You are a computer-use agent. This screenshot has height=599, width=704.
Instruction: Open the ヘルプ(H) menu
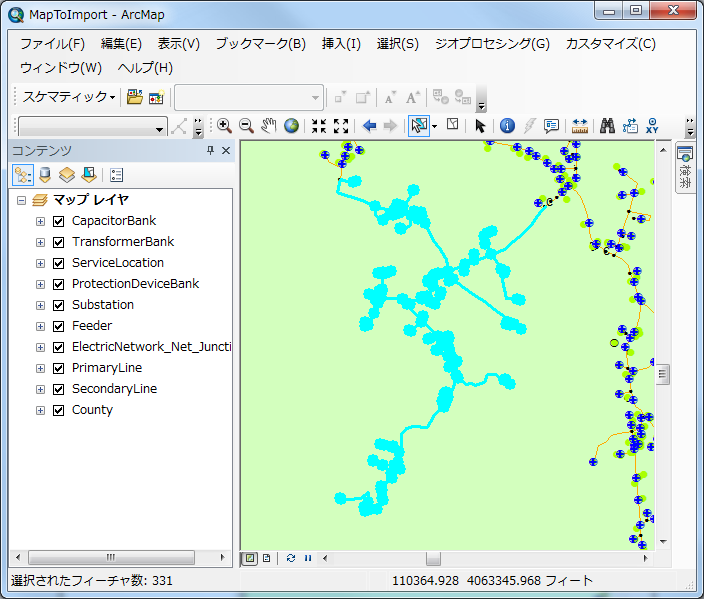pos(145,68)
